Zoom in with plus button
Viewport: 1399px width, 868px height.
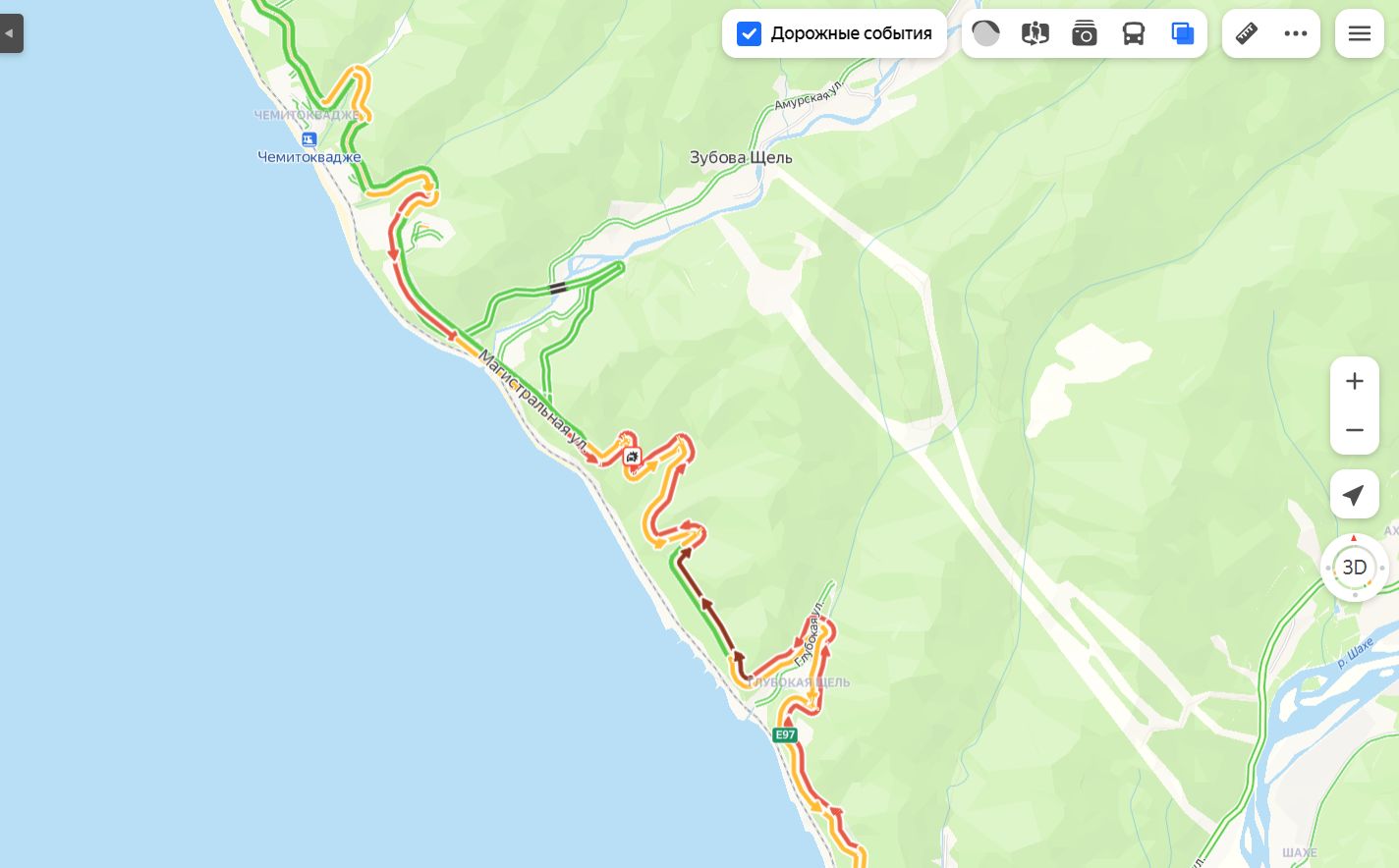pyautogui.click(x=1355, y=381)
